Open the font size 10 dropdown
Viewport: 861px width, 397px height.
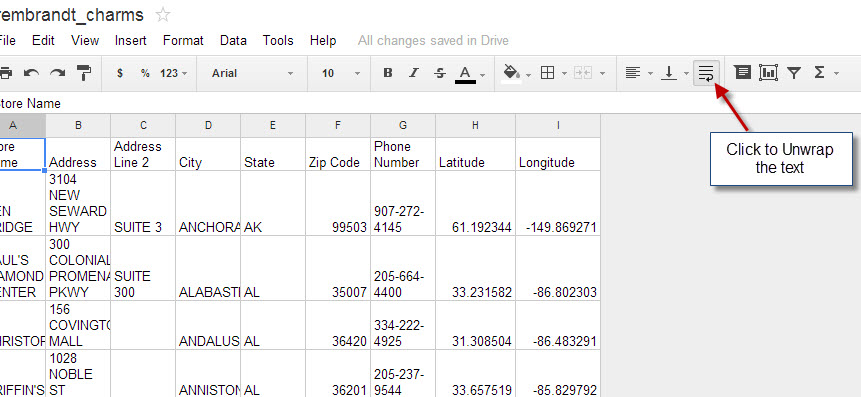tap(340, 73)
